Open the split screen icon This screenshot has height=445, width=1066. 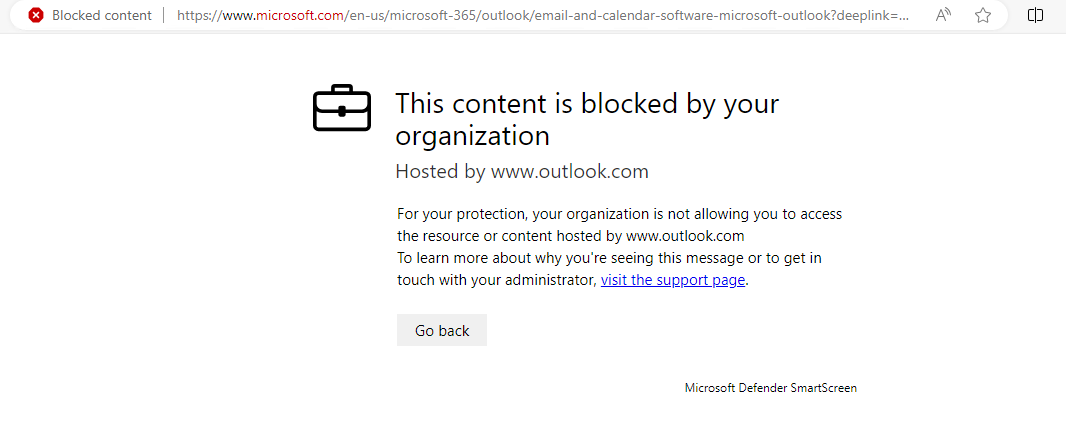click(x=1035, y=15)
